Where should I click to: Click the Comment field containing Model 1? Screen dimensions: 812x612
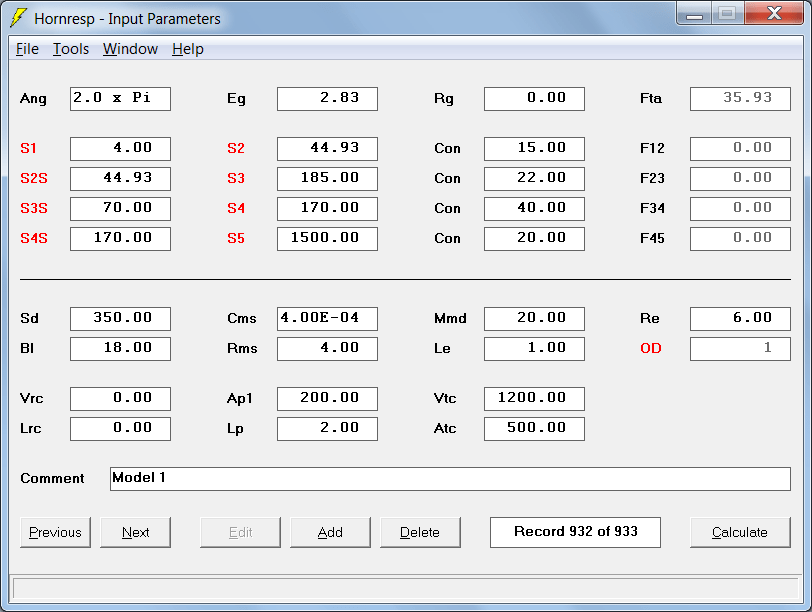[450, 478]
